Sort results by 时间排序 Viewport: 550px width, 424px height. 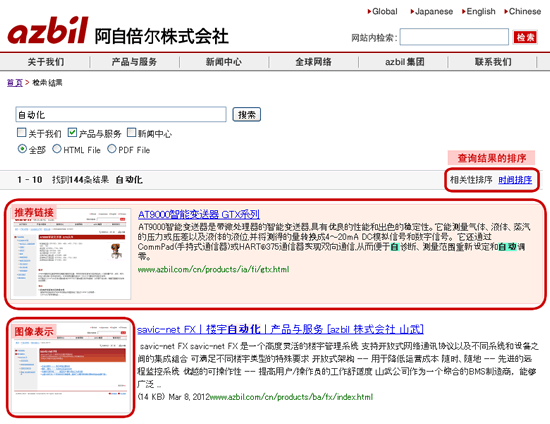click(515, 180)
